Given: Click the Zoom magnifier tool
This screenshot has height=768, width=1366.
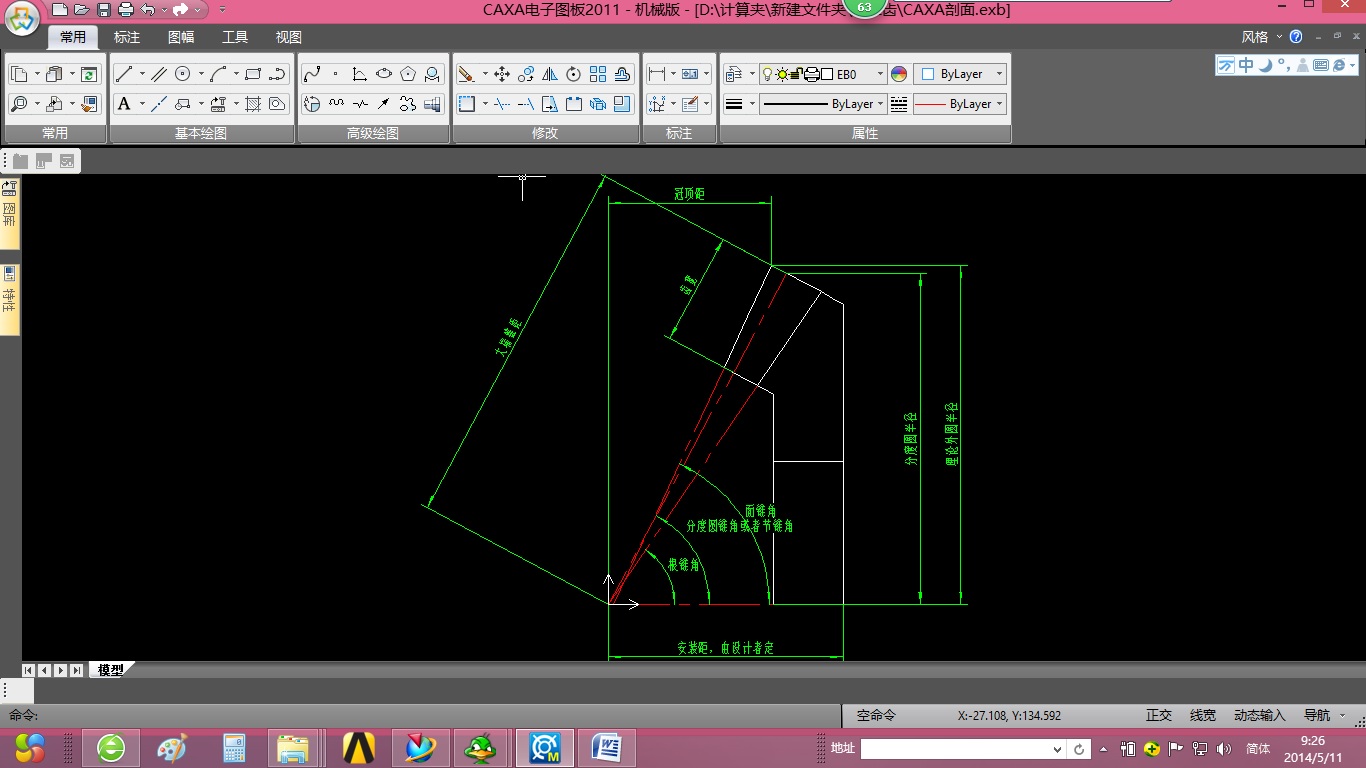Looking at the screenshot, I should (19, 104).
